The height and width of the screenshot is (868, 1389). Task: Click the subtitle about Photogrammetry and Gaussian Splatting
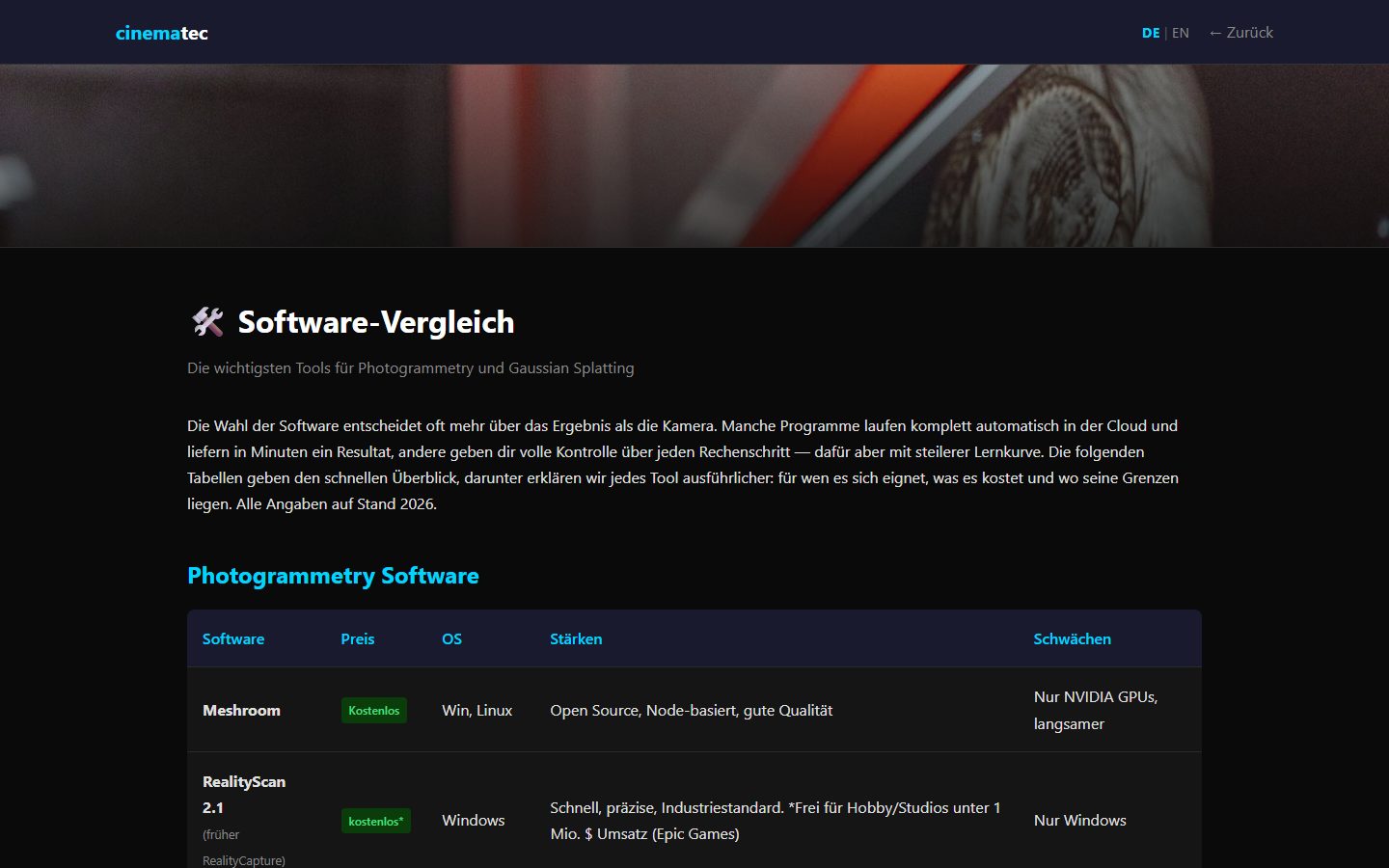point(411,367)
